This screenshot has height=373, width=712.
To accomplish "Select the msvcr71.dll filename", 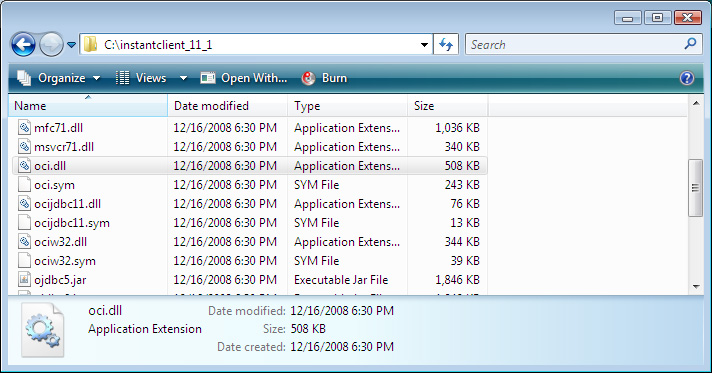I will point(64,147).
